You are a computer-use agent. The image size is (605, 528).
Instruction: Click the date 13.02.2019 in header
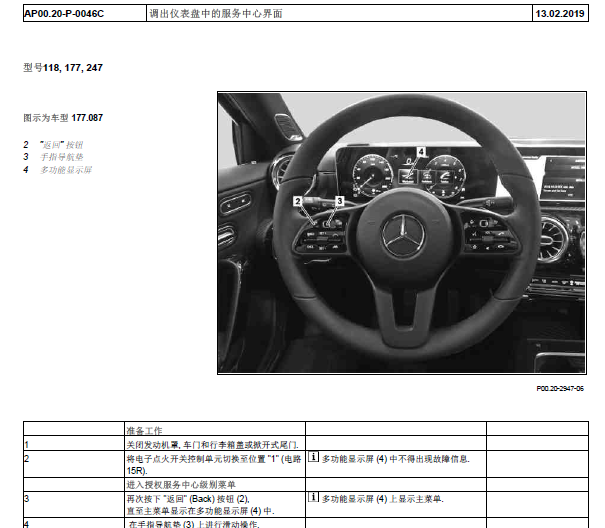point(560,14)
